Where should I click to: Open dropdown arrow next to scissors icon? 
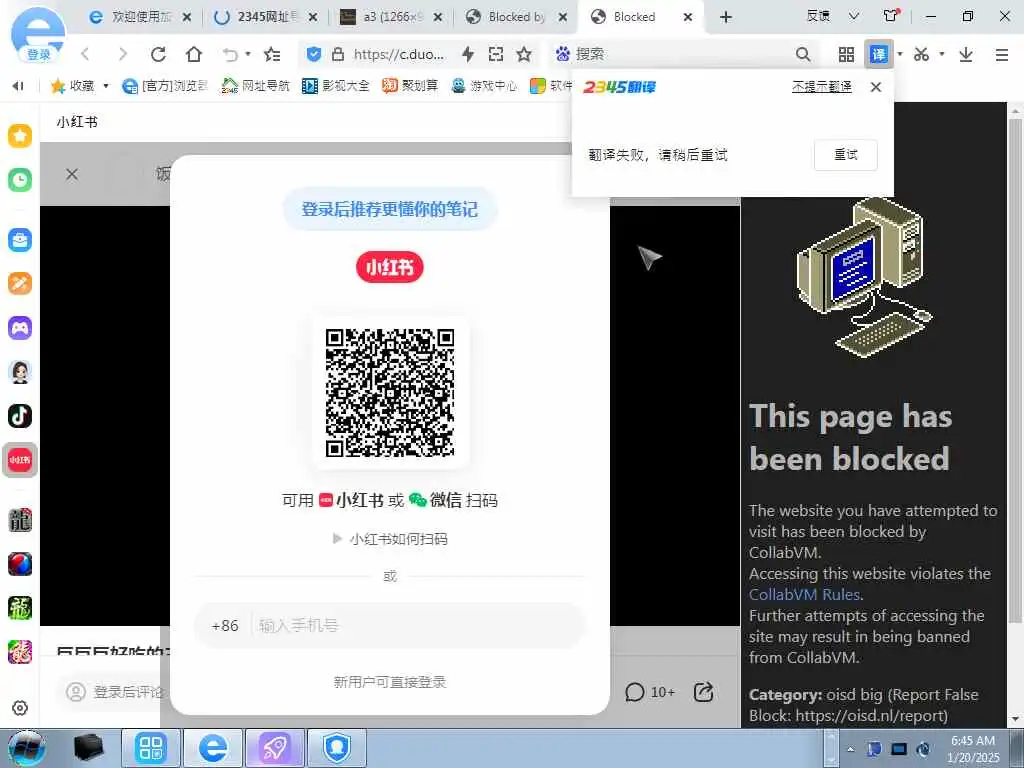click(942, 54)
